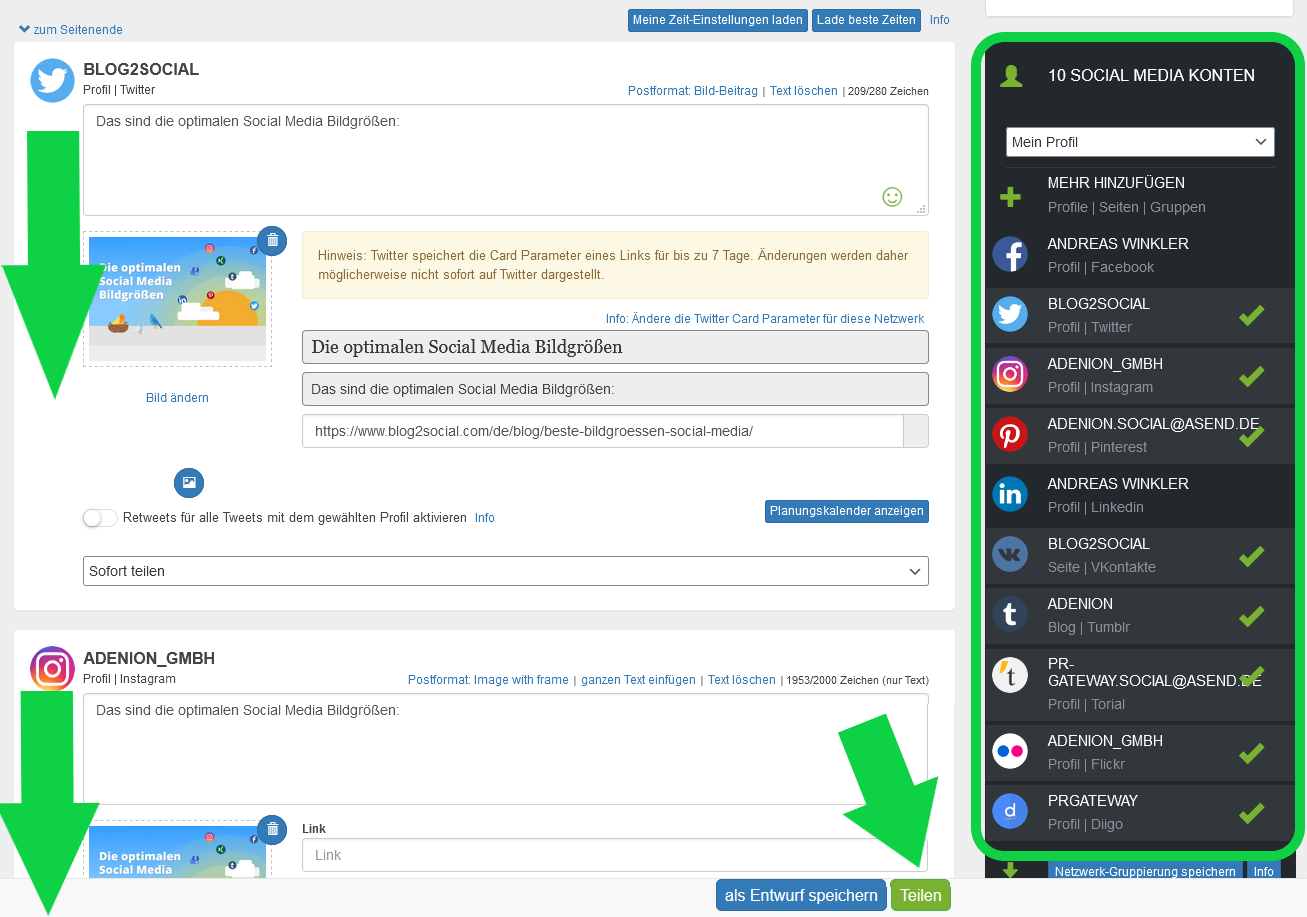The width and height of the screenshot is (1307, 917).
Task: Click the green Teilen button
Action: click(921, 895)
